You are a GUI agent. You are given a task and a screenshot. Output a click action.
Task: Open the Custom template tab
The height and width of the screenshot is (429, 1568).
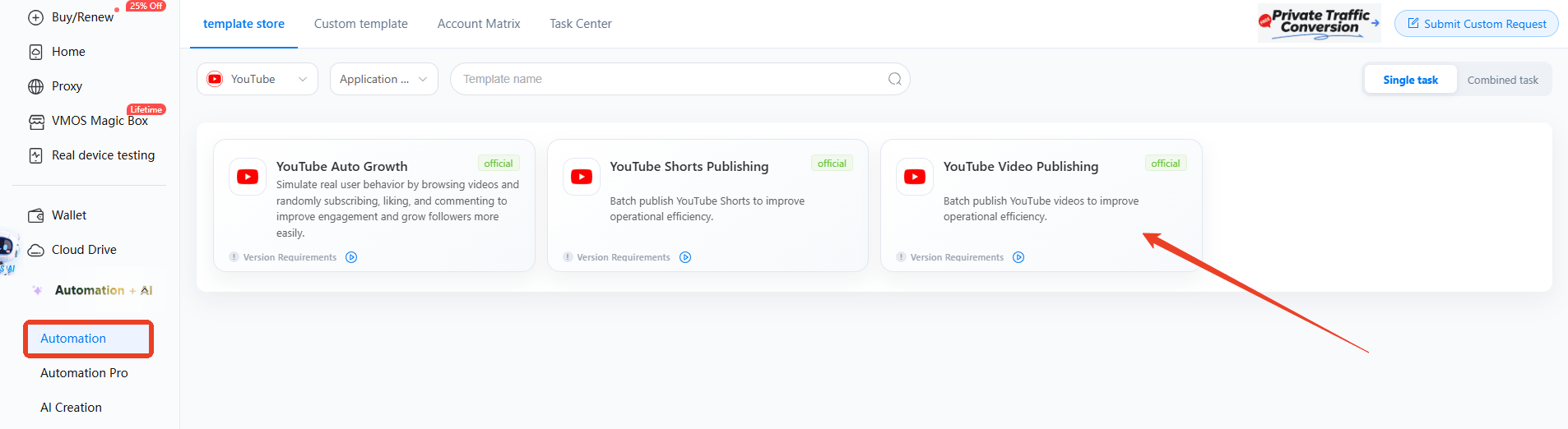click(x=361, y=24)
